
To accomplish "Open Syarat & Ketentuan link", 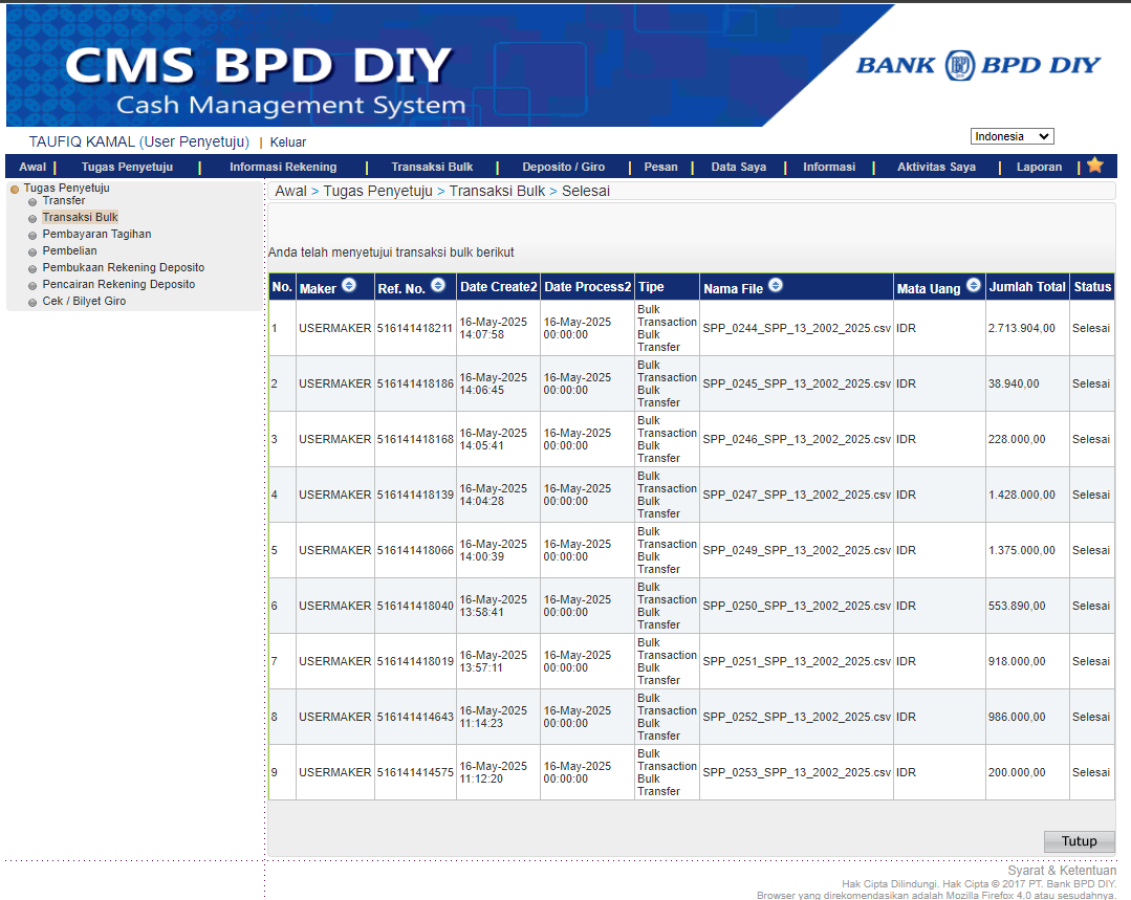I will 1062,870.
